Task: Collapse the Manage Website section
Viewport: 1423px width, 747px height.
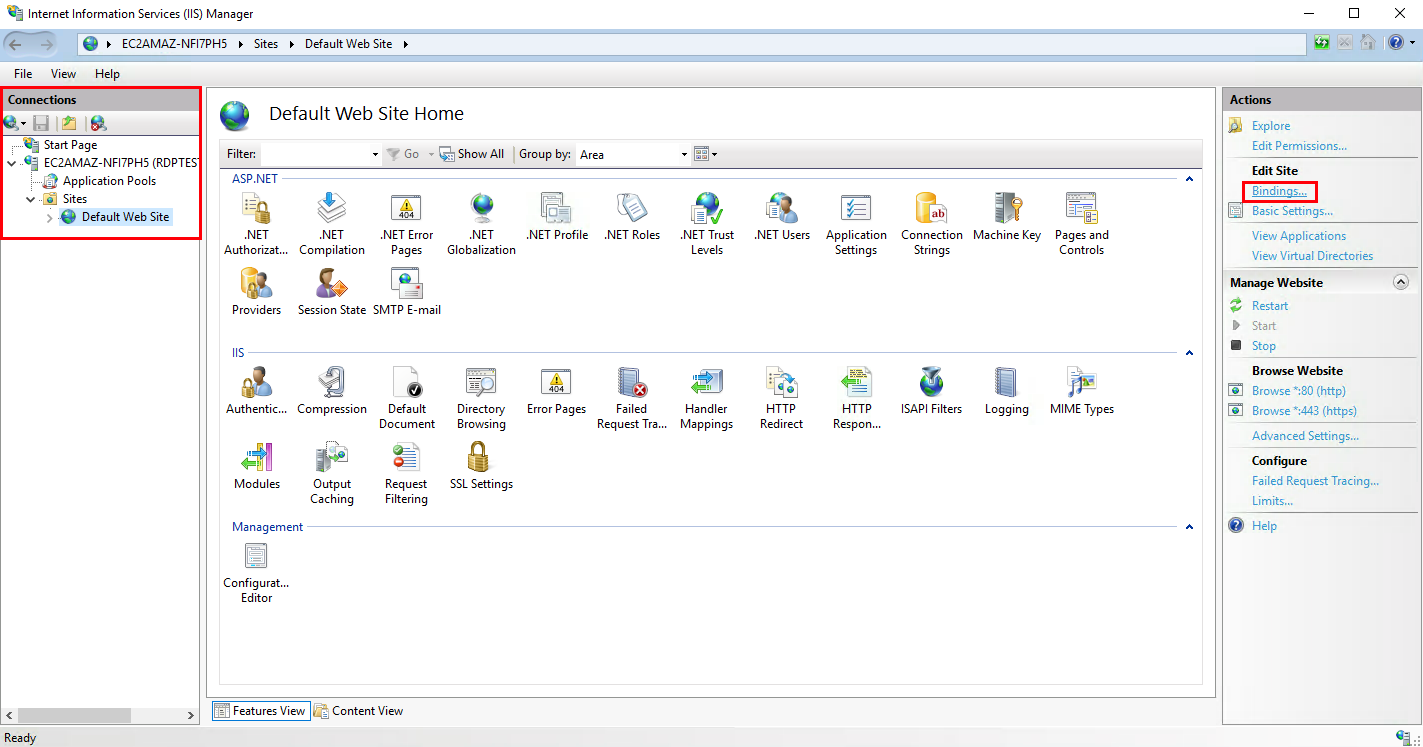Action: (1400, 283)
